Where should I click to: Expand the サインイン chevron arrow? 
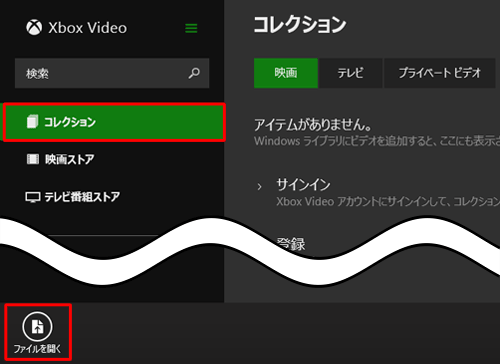coord(259,187)
